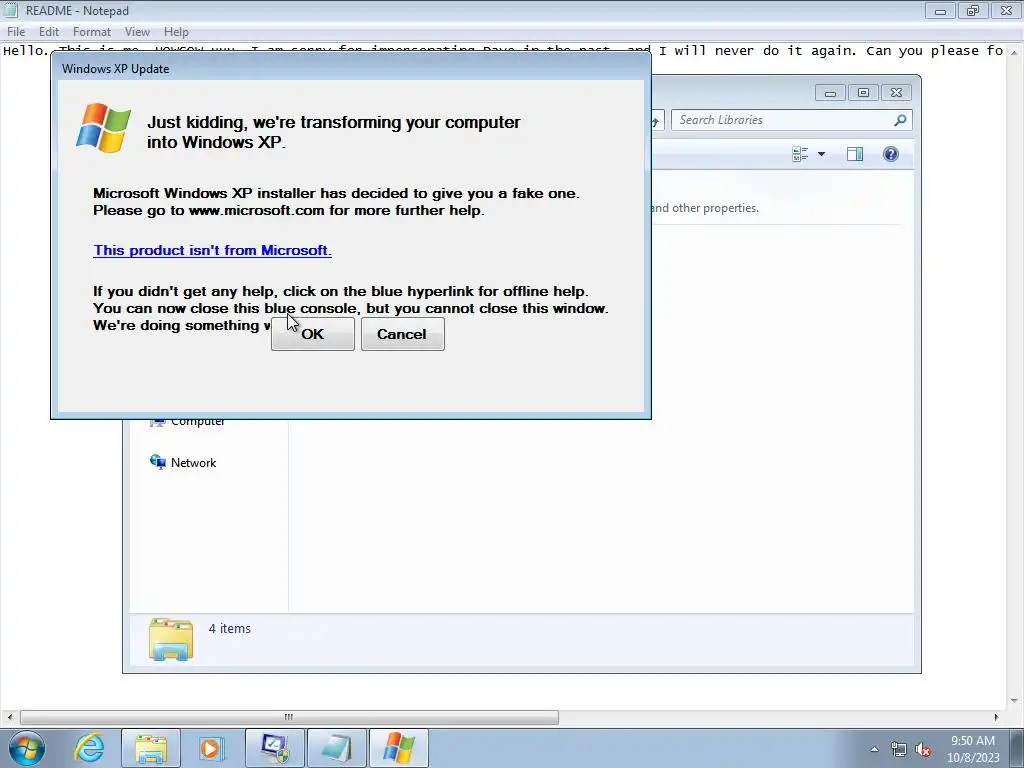Open the View menu in Notepad

pos(137,31)
